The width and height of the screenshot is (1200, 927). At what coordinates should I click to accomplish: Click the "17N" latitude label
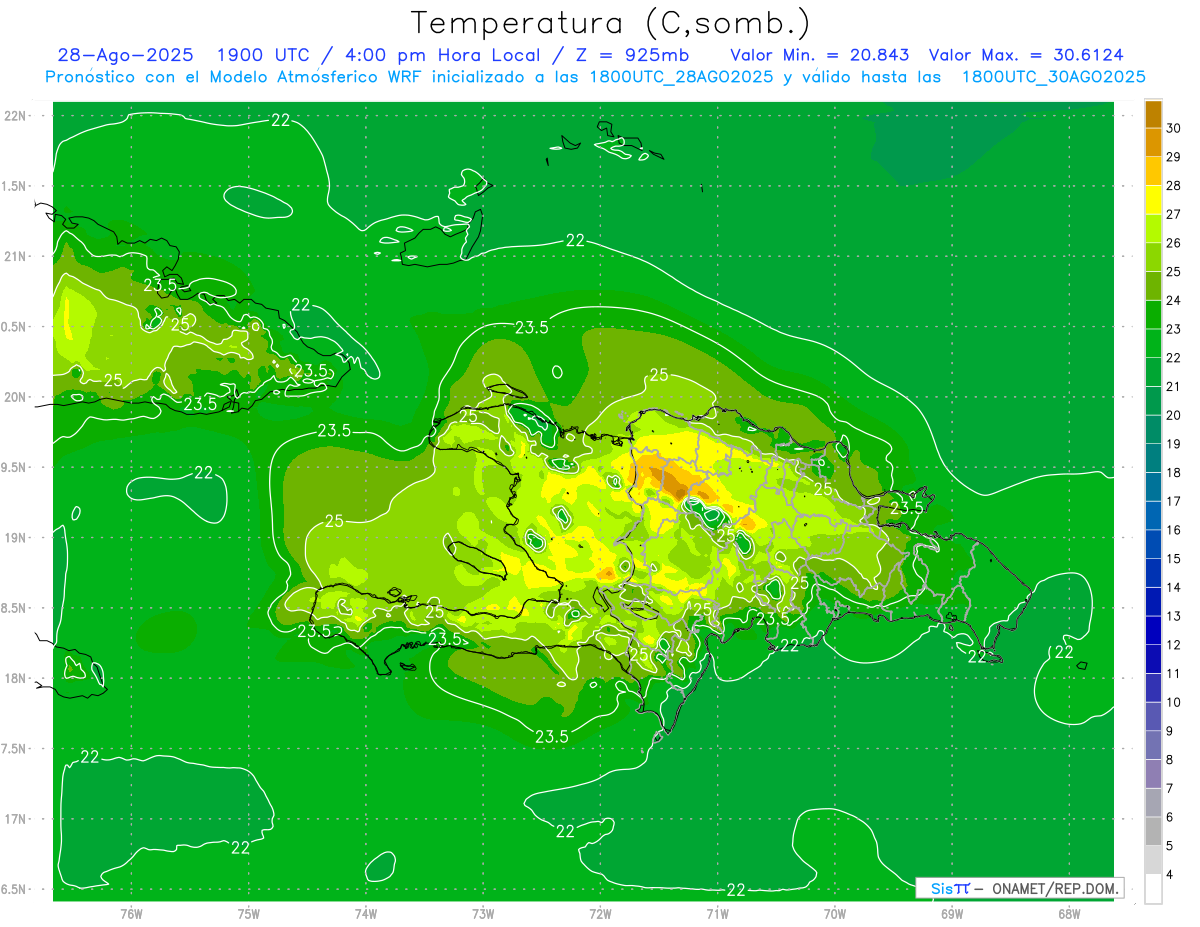[17, 818]
